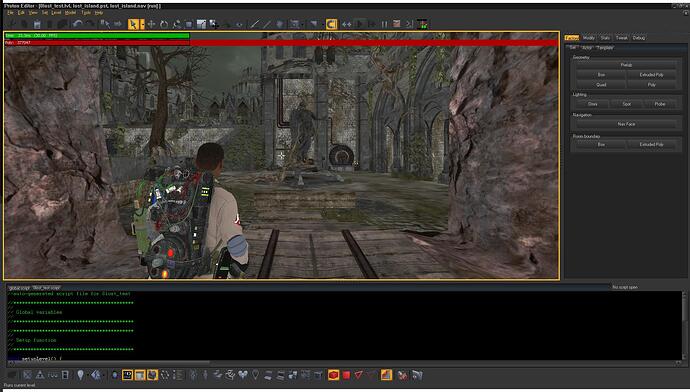Click the Nav Face navigation button
Image resolution: width=690 pixels, height=392 pixels.
(x=626, y=125)
